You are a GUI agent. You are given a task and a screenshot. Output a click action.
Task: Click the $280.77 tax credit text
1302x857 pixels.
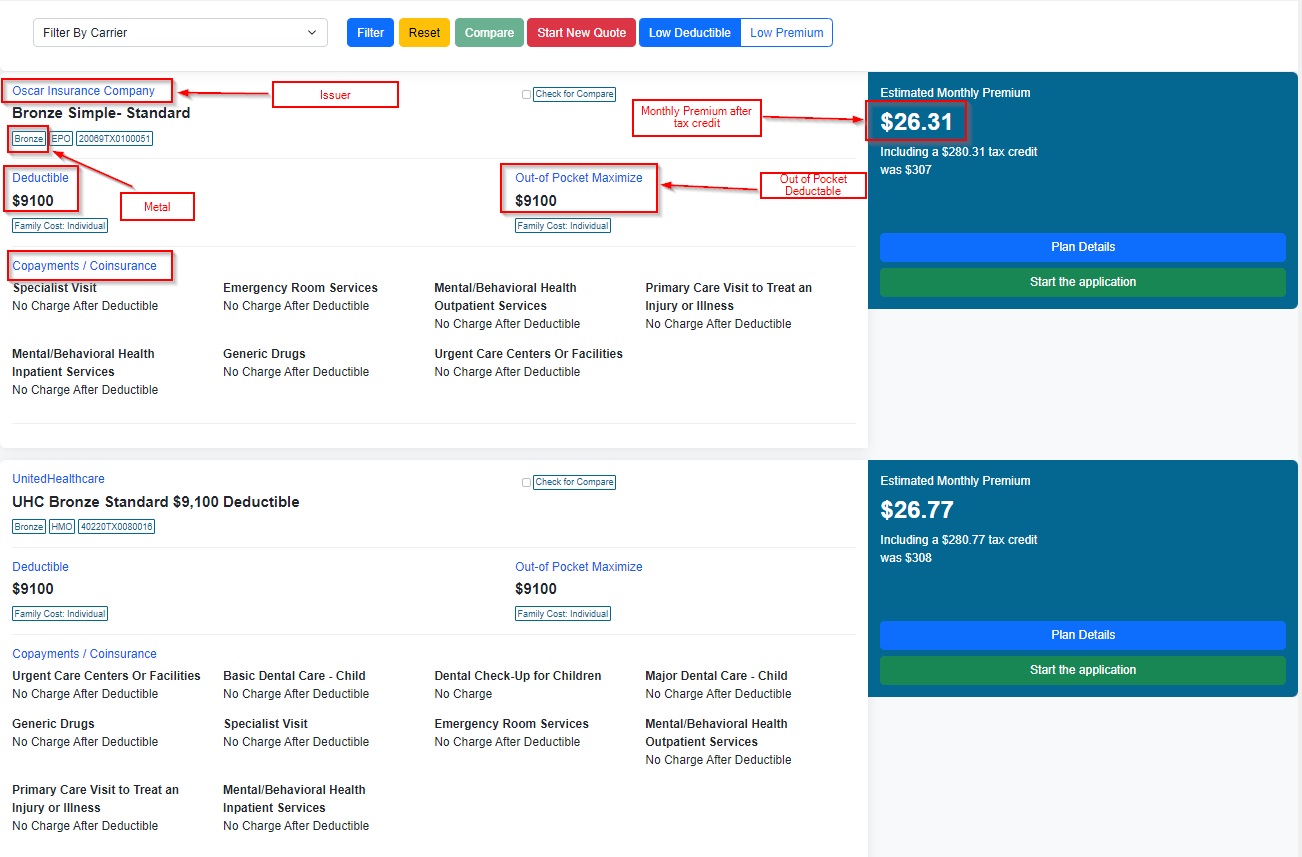click(959, 540)
